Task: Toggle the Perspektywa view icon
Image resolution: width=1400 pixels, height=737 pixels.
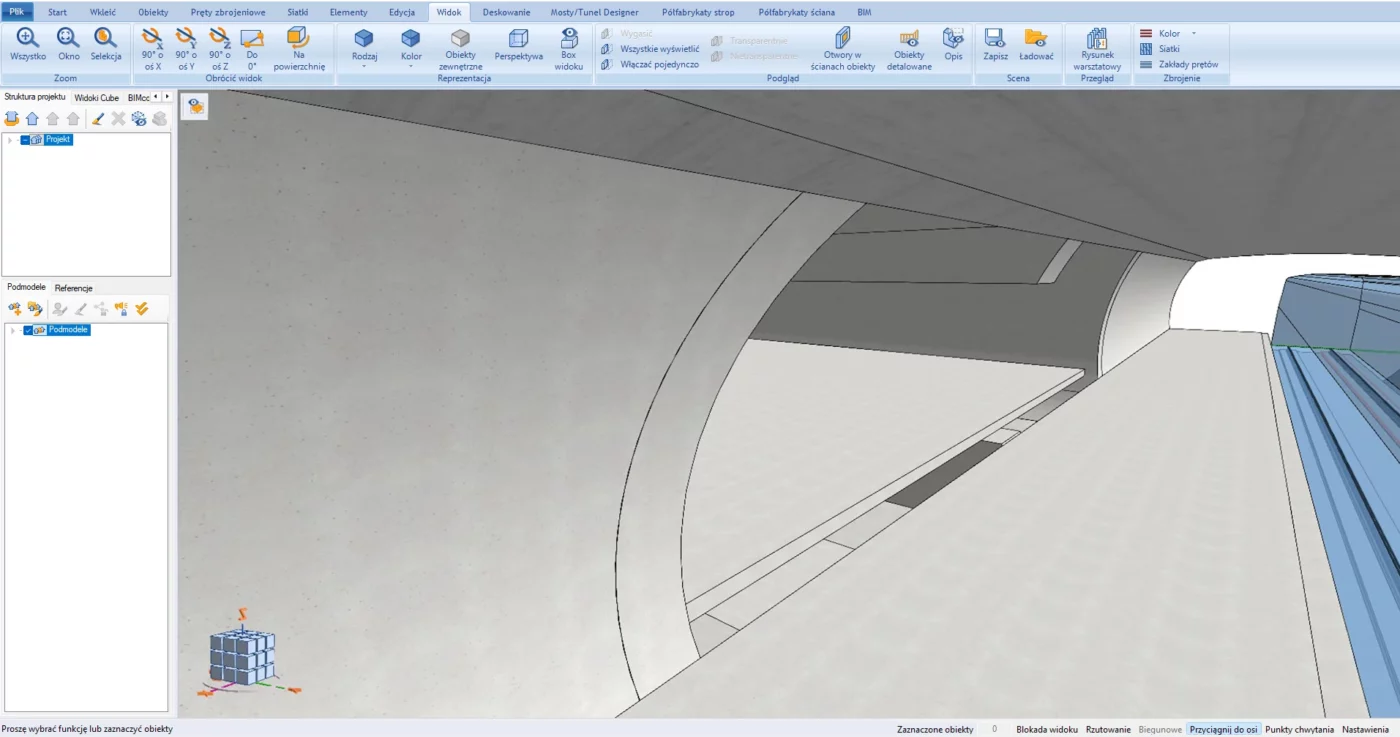Action: click(518, 40)
